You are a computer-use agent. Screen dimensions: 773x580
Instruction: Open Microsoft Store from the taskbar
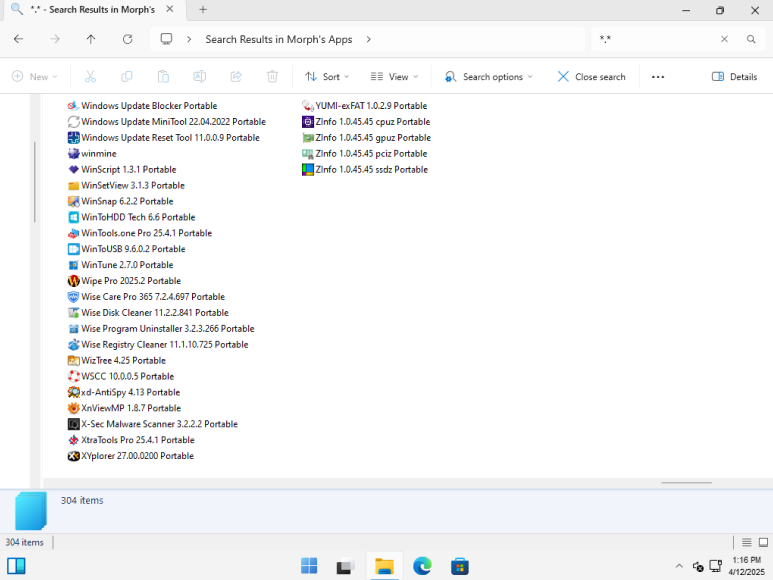point(459,566)
